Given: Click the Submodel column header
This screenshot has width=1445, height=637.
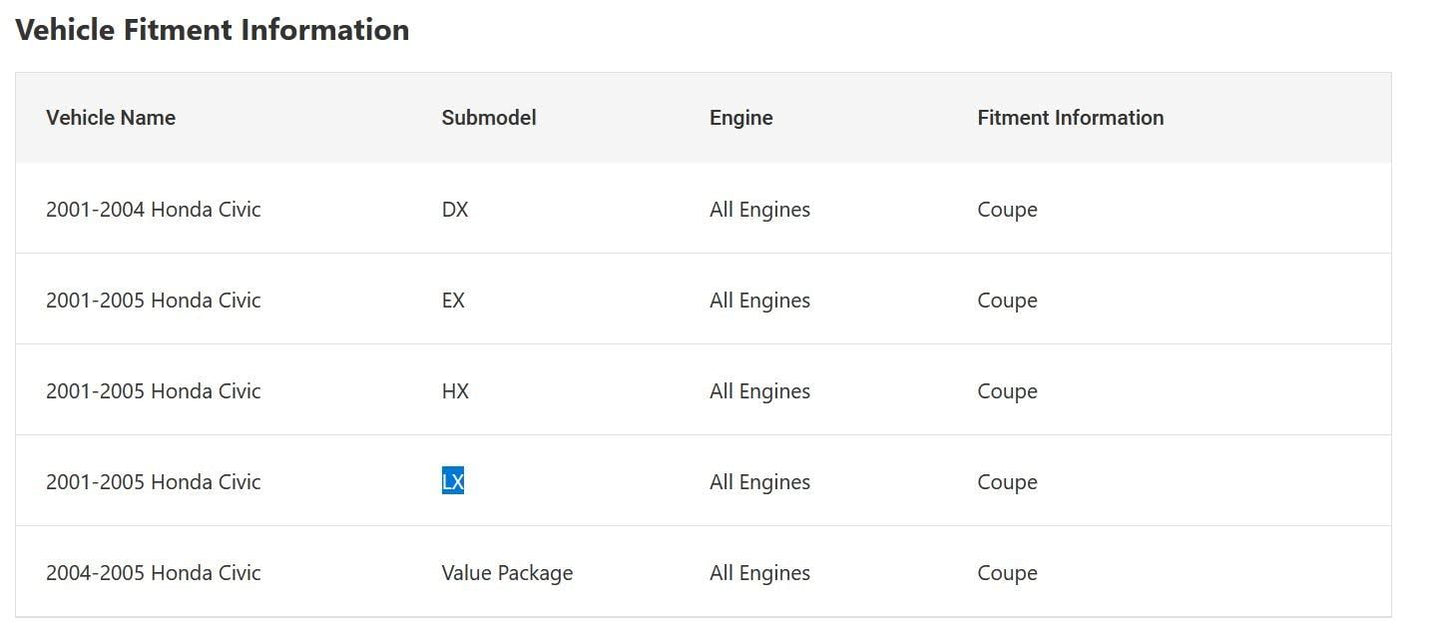Looking at the screenshot, I should [489, 118].
